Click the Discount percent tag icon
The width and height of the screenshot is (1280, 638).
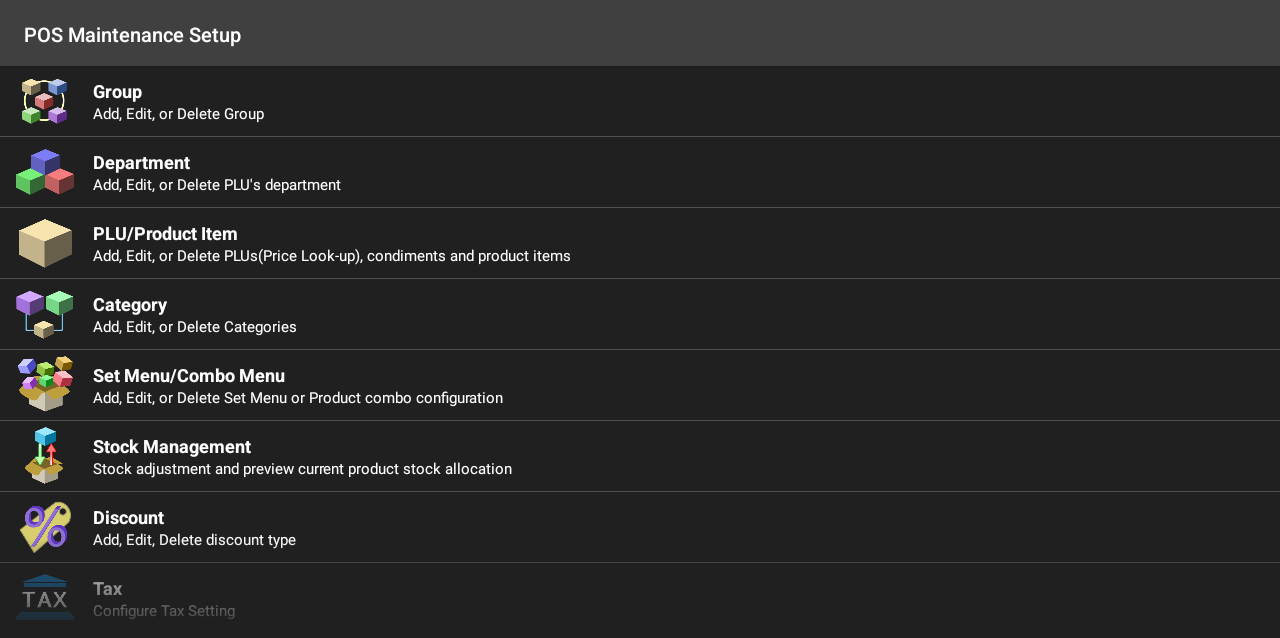(x=45, y=527)
